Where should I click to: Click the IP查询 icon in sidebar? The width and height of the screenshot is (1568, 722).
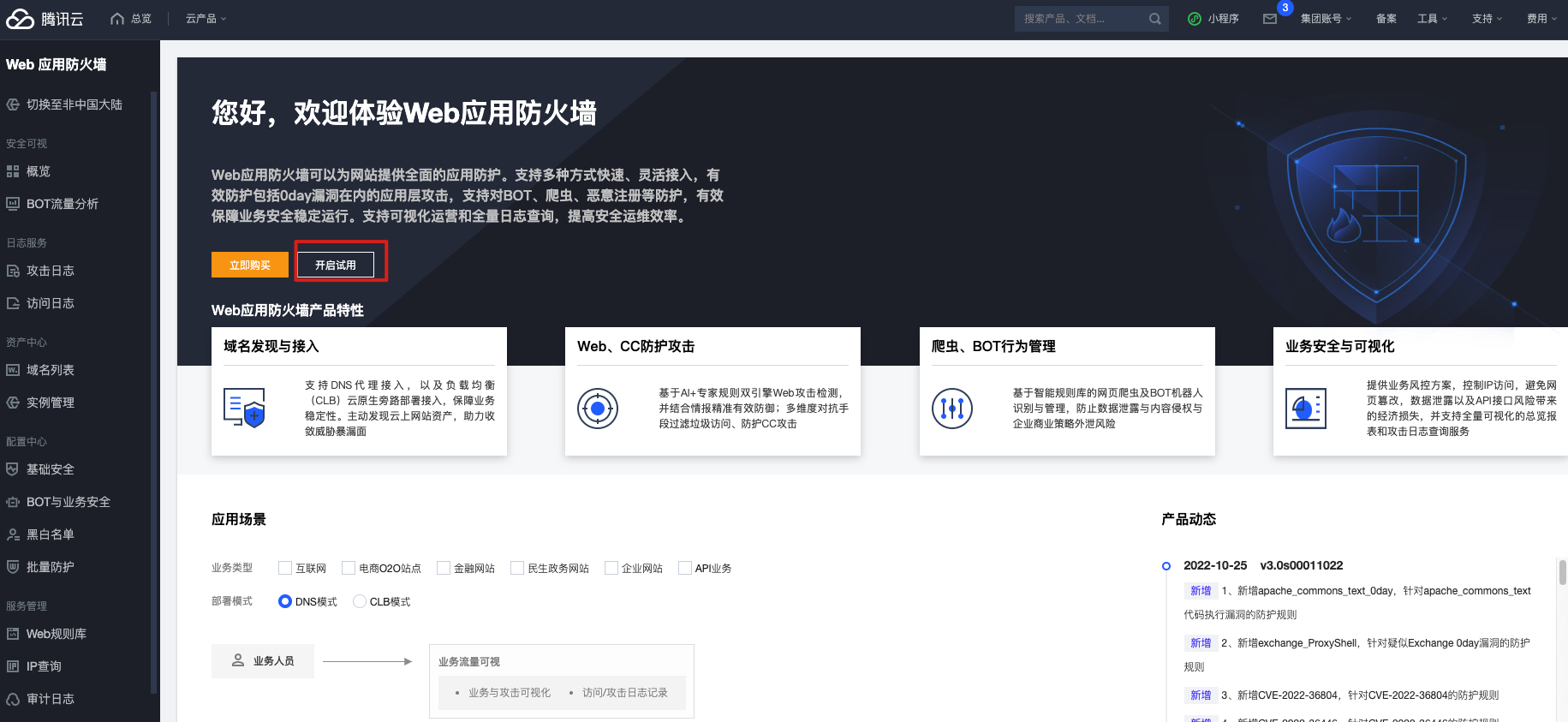[x=13, y=666]
